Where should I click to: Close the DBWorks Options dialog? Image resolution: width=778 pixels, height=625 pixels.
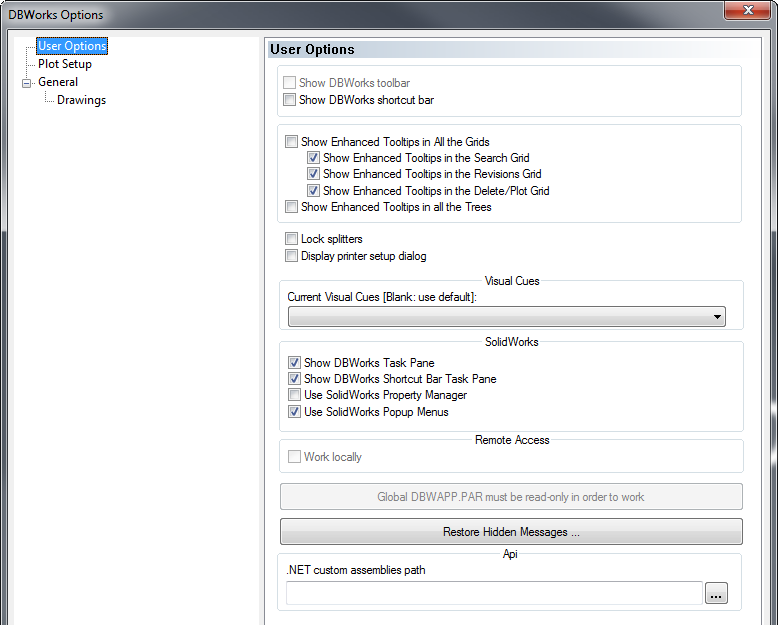(x=748, y=10)
